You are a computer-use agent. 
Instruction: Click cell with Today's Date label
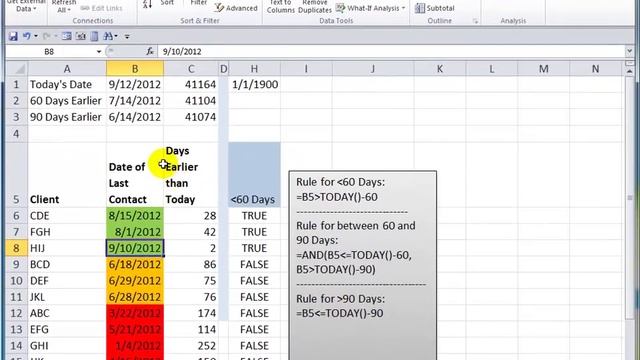67,84
